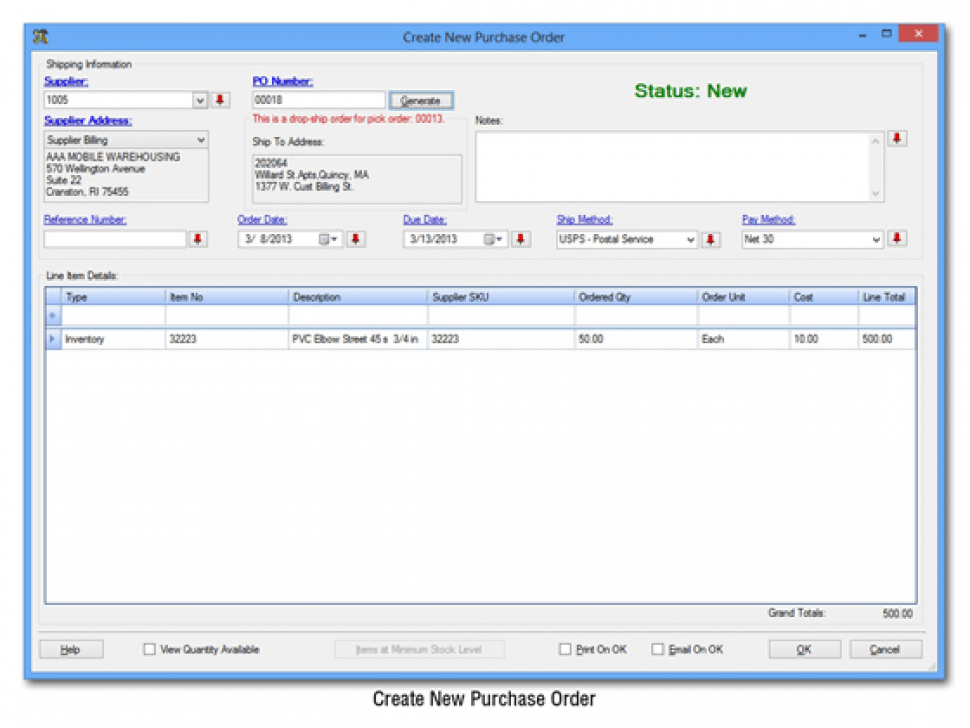Sort by the Supplier SKU column header

[x=501, y=298]
